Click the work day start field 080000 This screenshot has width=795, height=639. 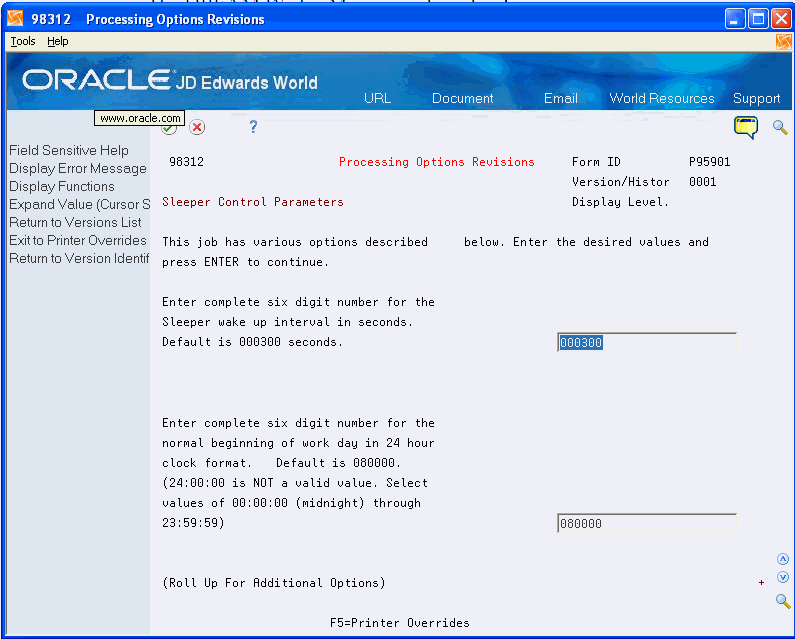pos(646,523)
